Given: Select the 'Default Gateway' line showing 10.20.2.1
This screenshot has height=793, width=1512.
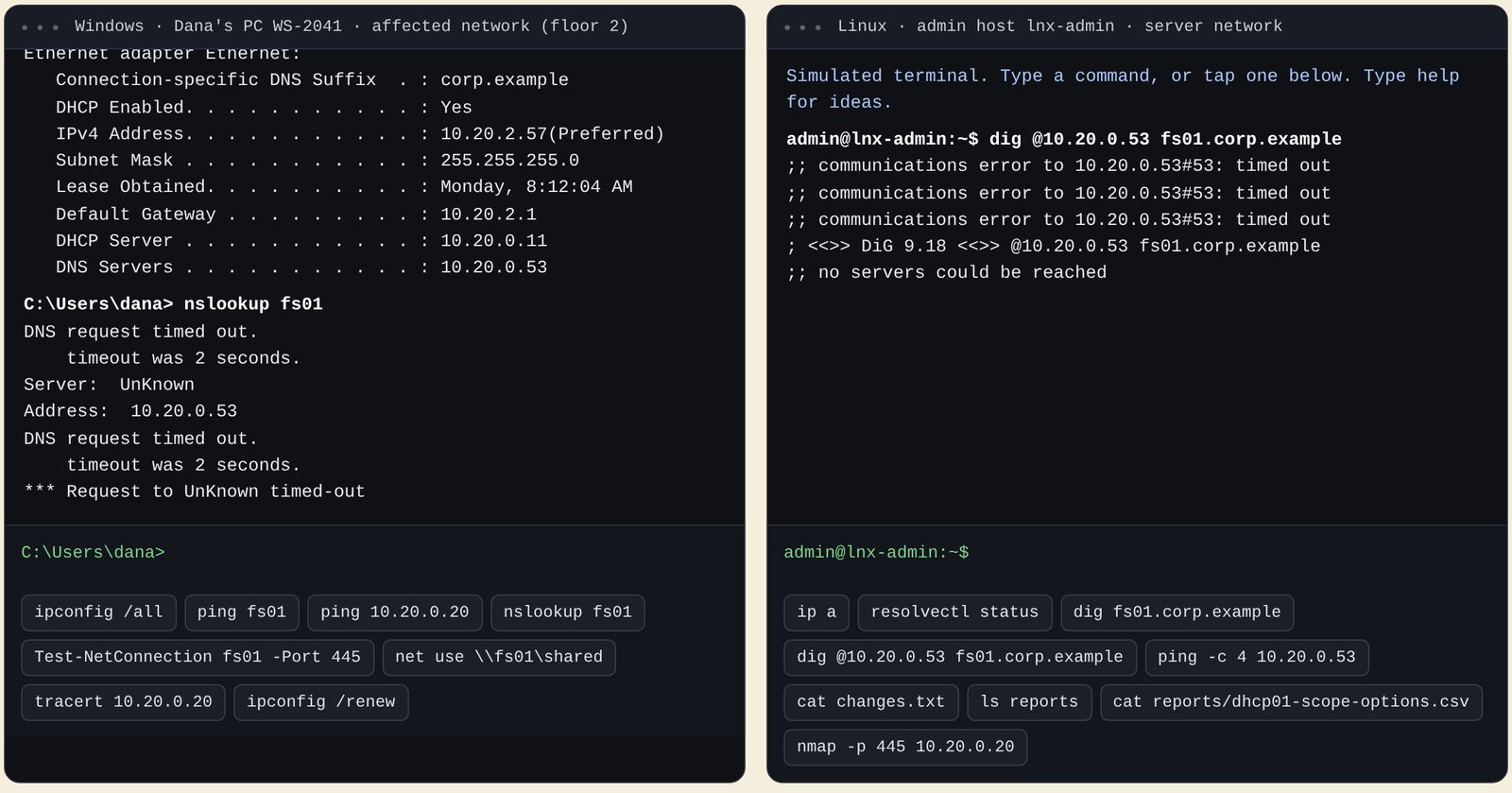Looking at the screenshot, I should tap(296, 215).
